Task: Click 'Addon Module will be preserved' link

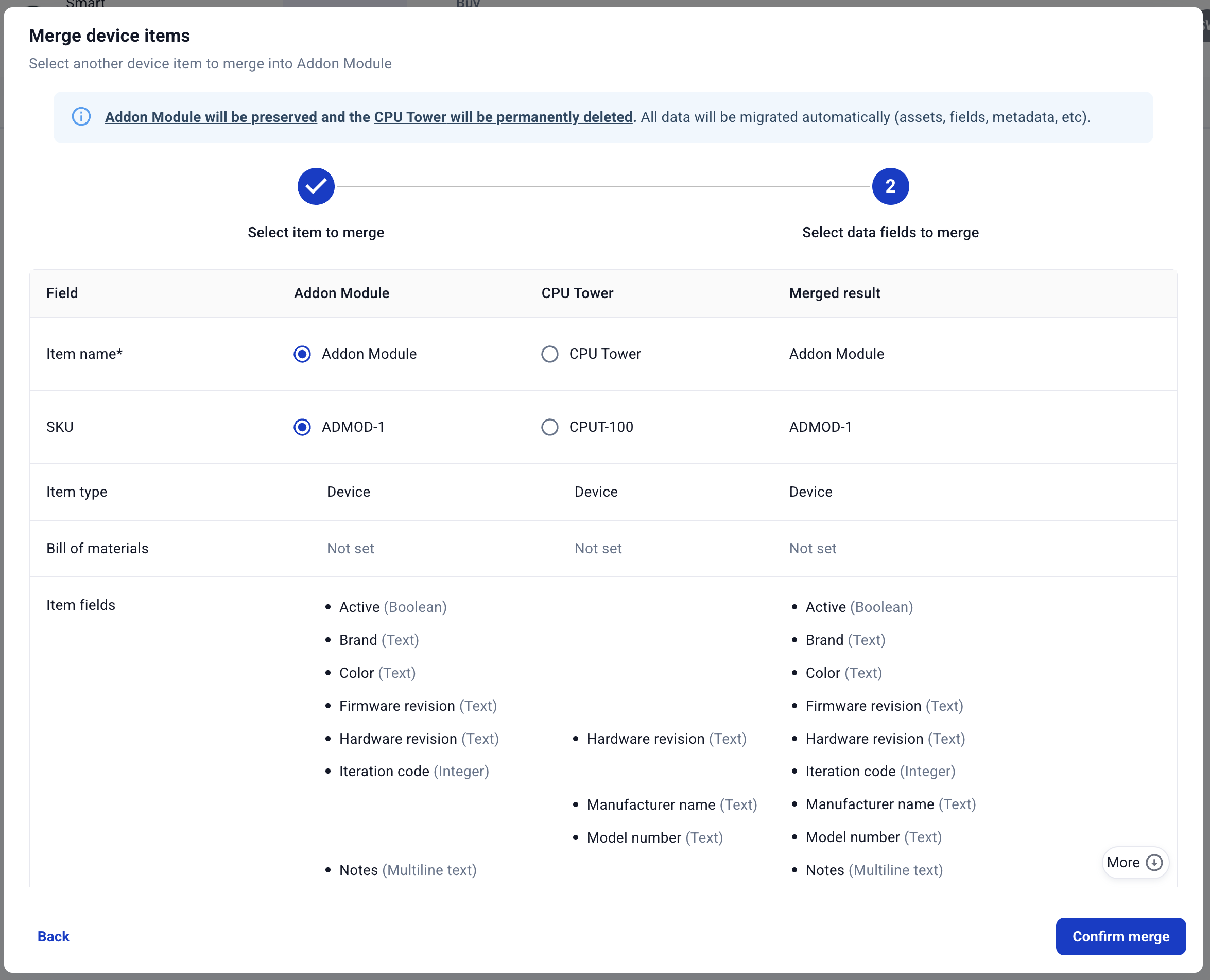Action: coord(211,117)
